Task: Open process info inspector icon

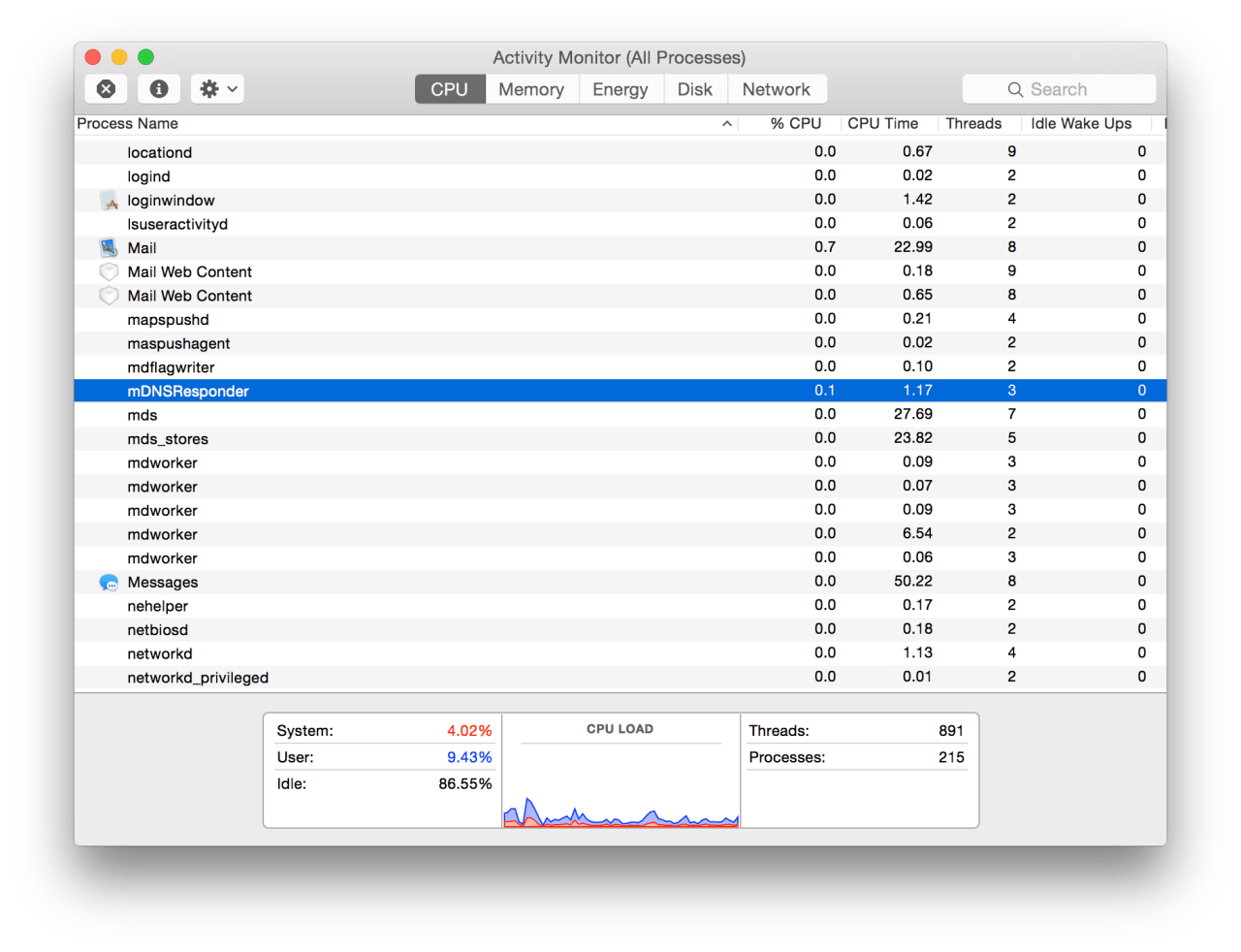Action: pyautogui.click(x=159, y=89)
